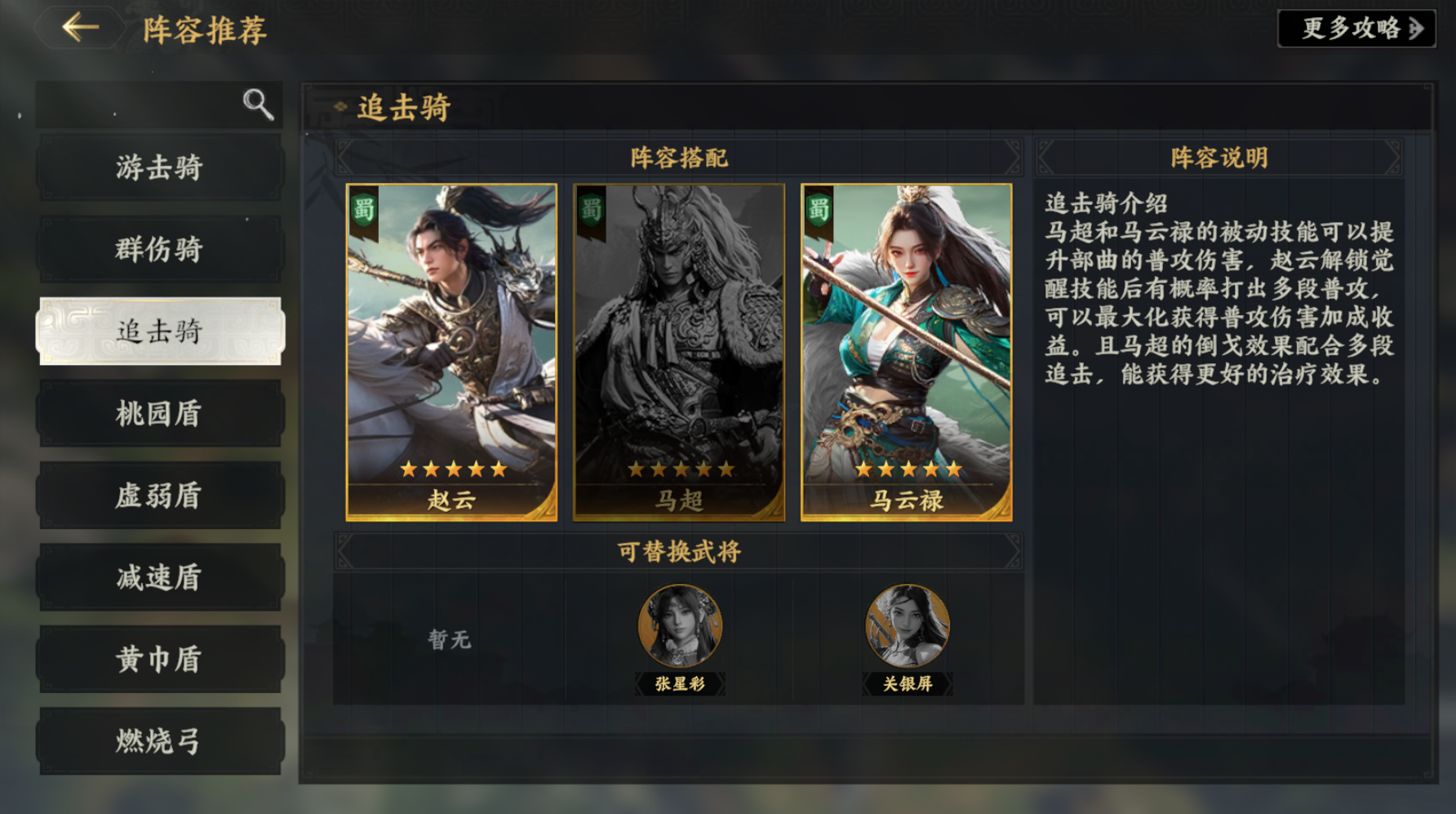
Task: Open the greyed-out 马超 hero card
Action: click(x=679, y=352)
